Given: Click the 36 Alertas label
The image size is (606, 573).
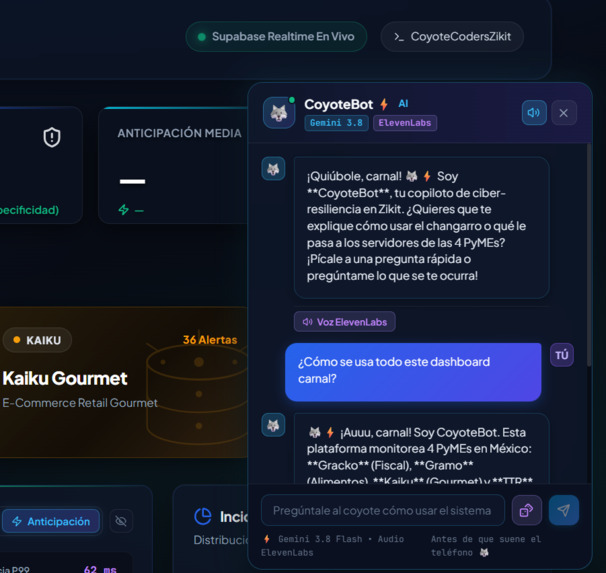Looking at the screenshot, I should [210, 340].
